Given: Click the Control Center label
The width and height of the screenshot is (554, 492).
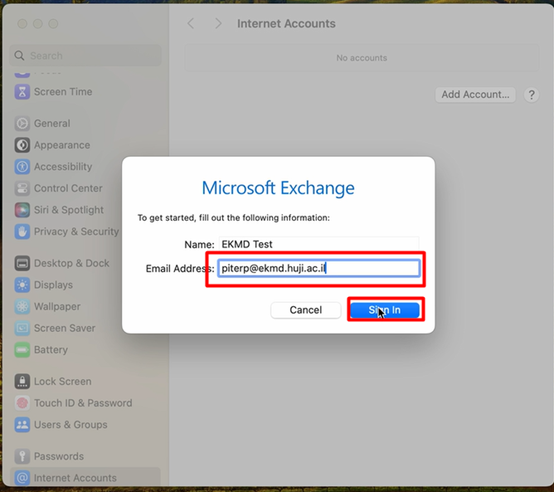Looking at the screenshot, I should pyautogui.click(x=68, y=188).
